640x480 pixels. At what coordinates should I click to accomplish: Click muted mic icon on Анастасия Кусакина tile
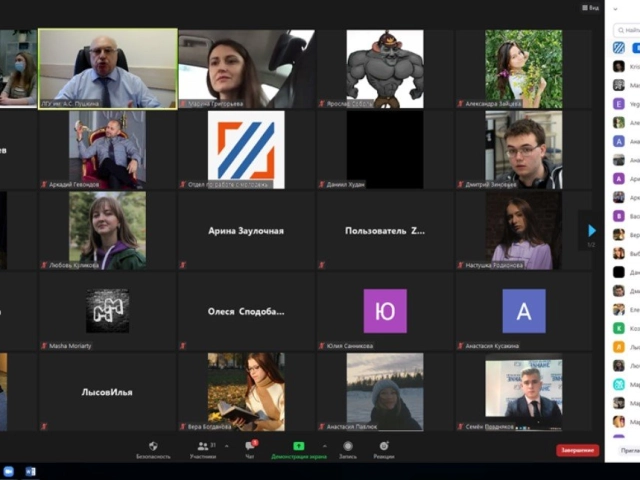[460, 346]
